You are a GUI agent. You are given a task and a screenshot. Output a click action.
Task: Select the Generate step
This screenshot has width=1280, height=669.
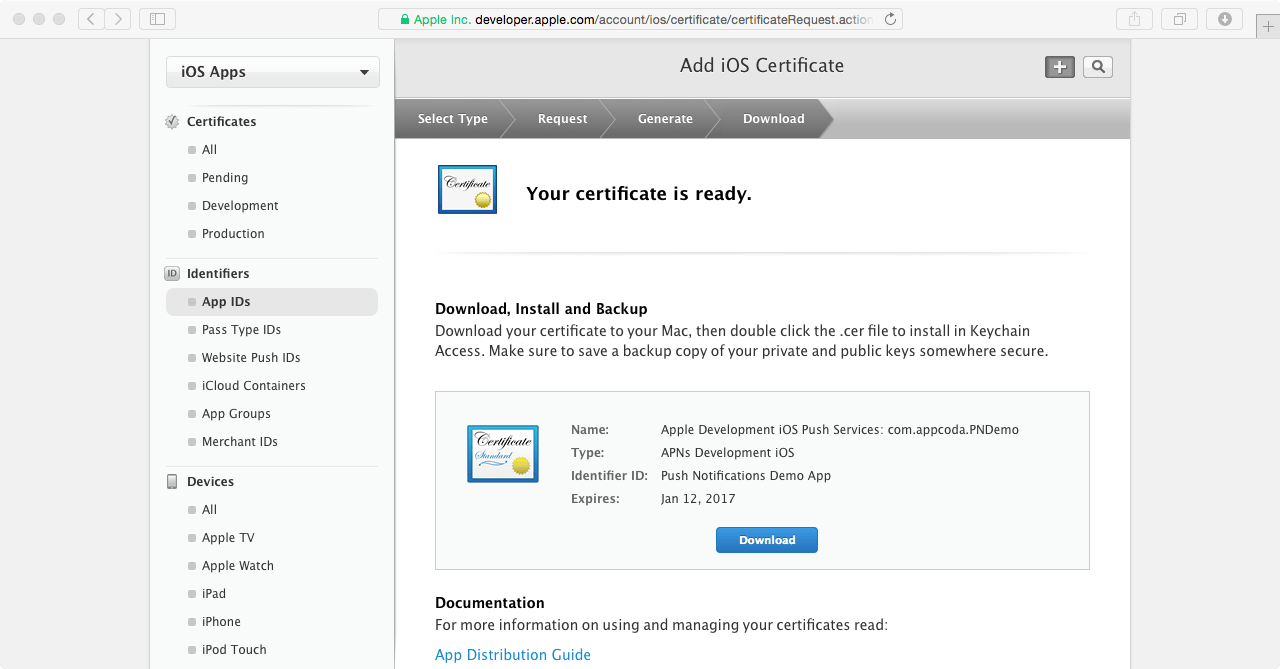pyautogui.click(x=665, y=119)
